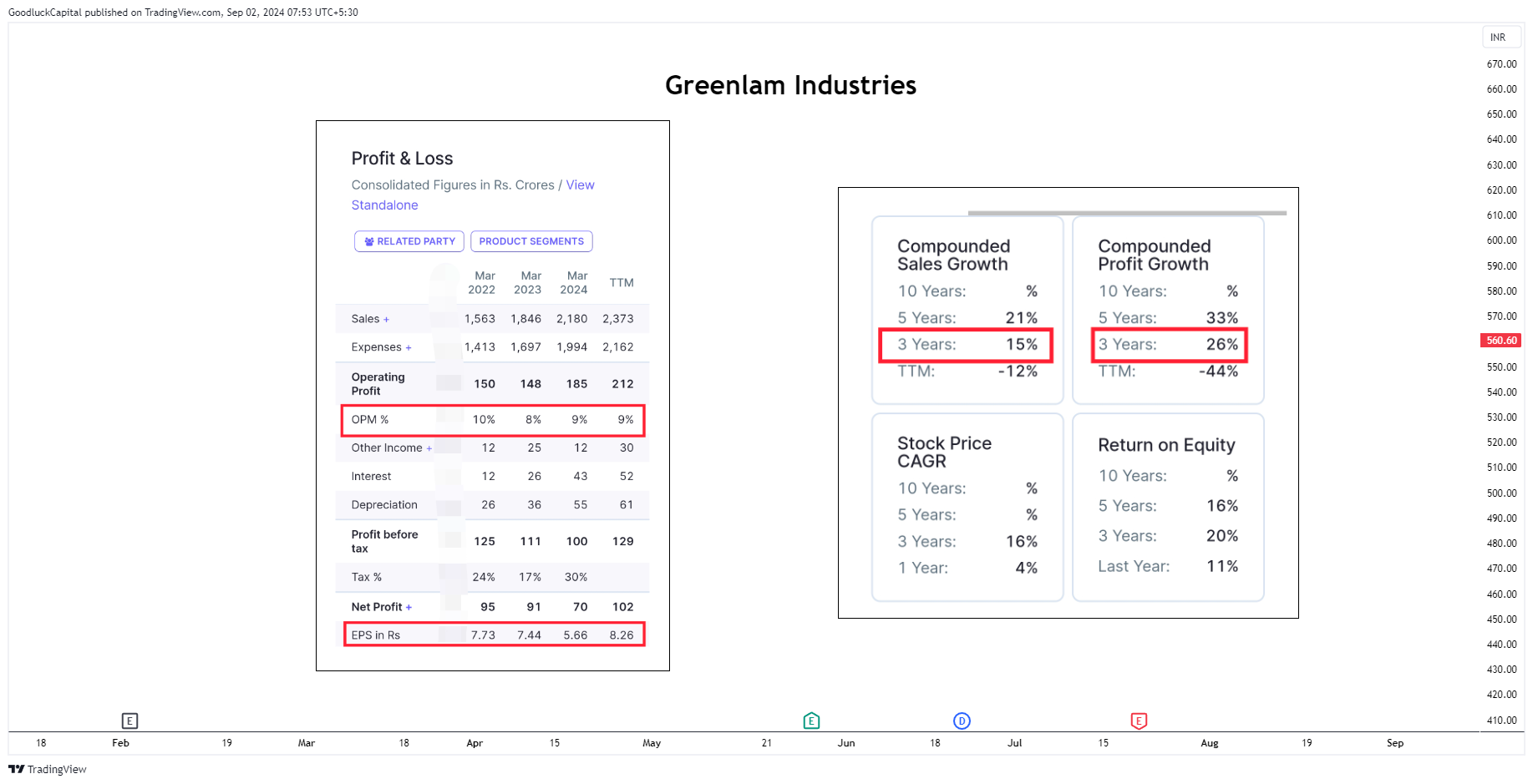
Task: Click the 5 Years profit growth 33%
Action: click(1222, 318)
